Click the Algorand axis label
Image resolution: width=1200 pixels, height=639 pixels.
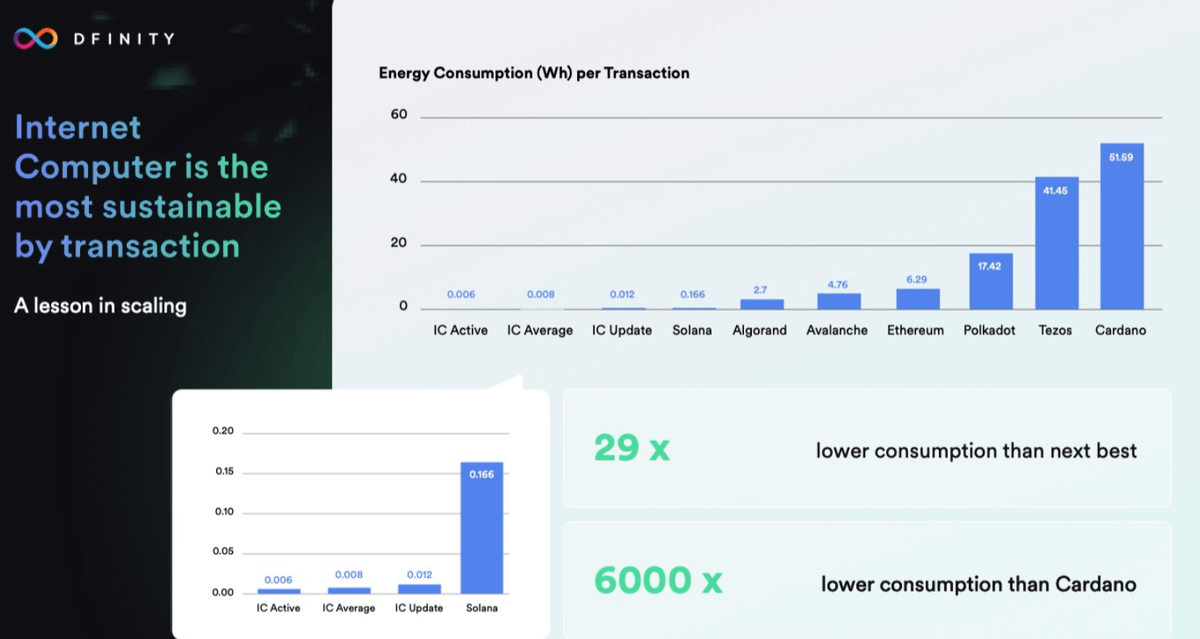tap(760, 330)
